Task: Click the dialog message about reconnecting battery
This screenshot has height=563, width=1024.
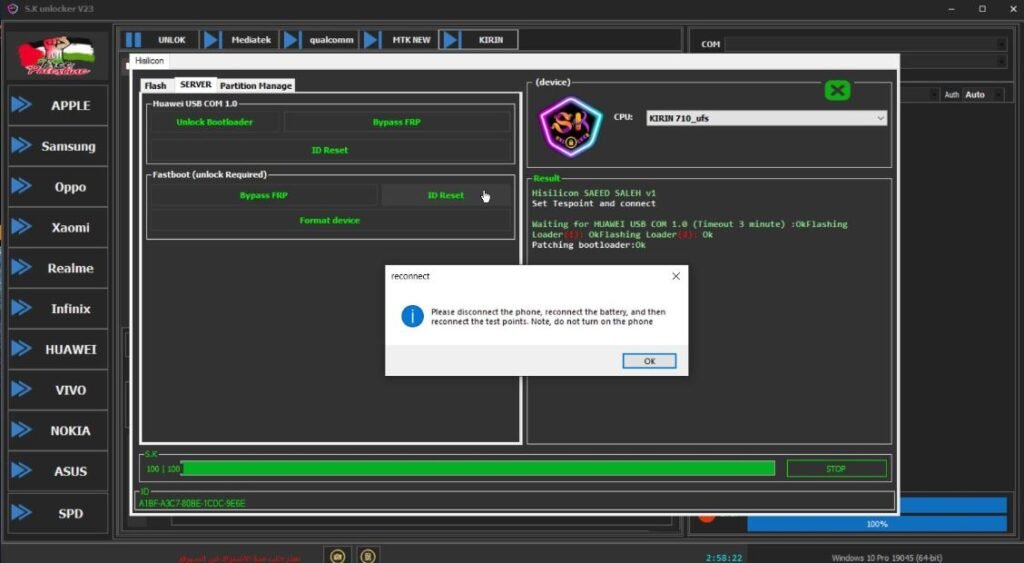Action: [x=548, y=317]
